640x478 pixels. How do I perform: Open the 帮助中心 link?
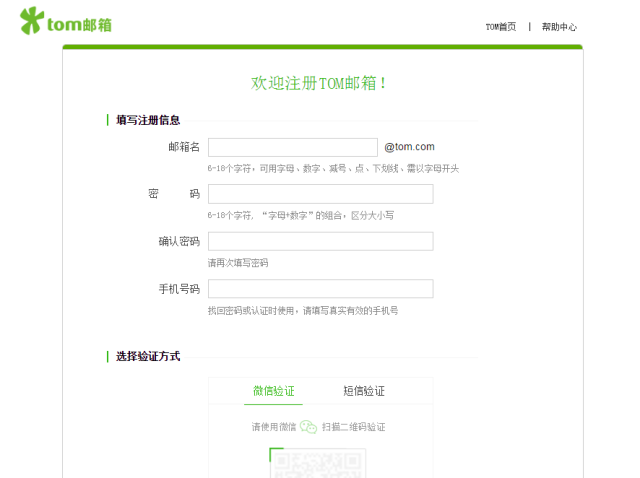pos(559,27)
